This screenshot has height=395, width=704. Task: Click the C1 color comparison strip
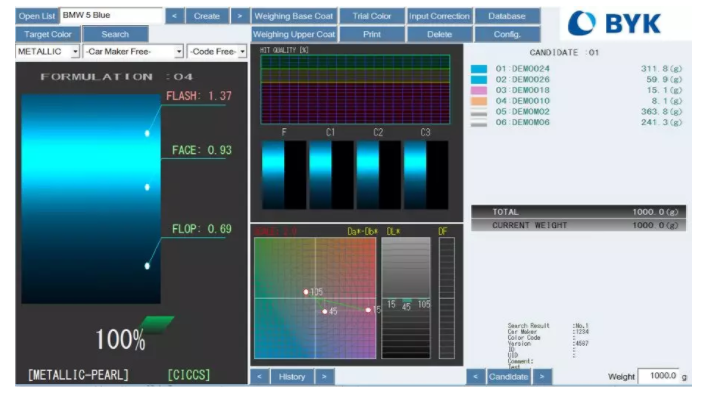tap(331, 175)
